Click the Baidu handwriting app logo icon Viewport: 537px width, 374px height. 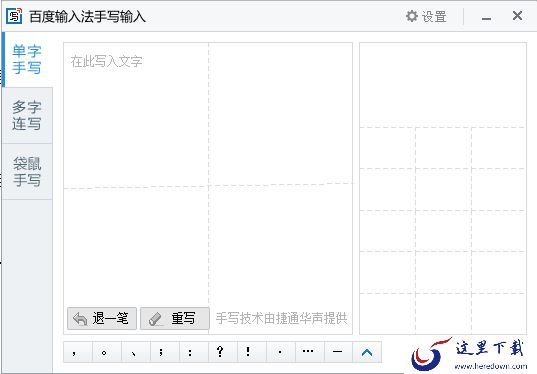tap(14, 16)
